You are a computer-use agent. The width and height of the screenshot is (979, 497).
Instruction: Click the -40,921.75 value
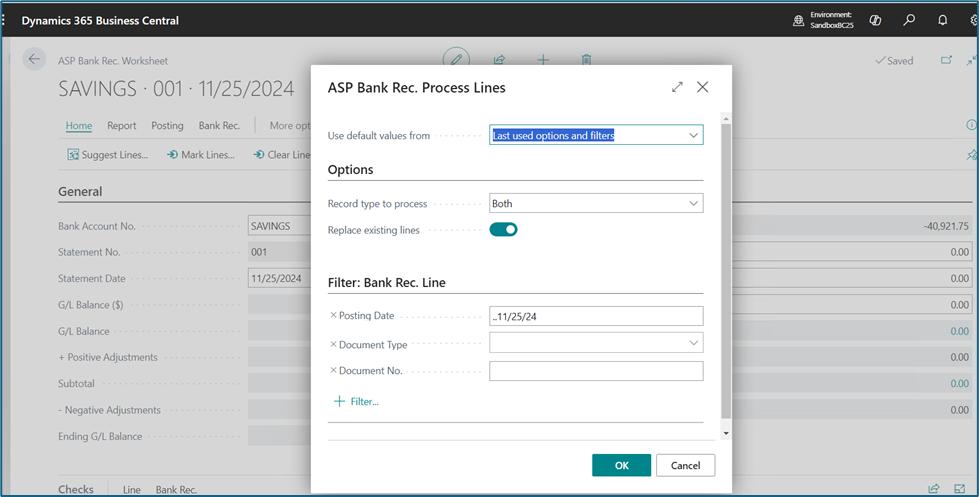(x=946, y=226)
